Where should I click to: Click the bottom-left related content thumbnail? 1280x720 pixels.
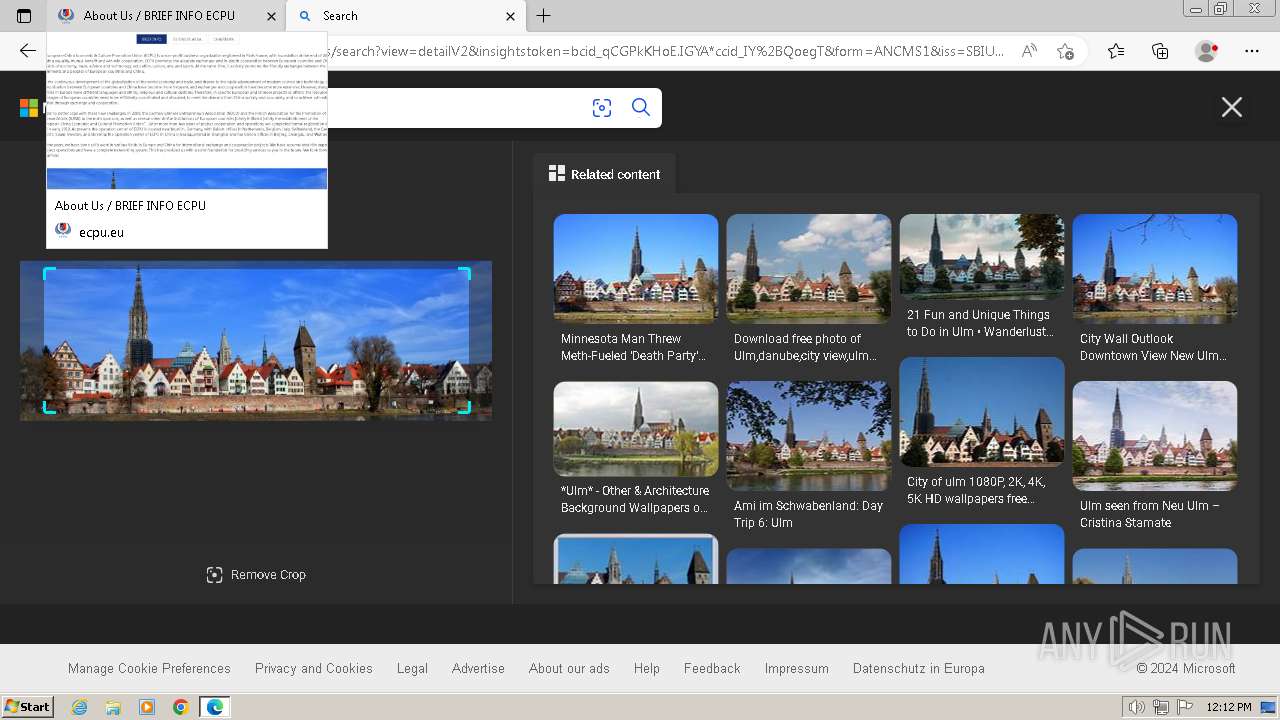click(x=636, y=559)
